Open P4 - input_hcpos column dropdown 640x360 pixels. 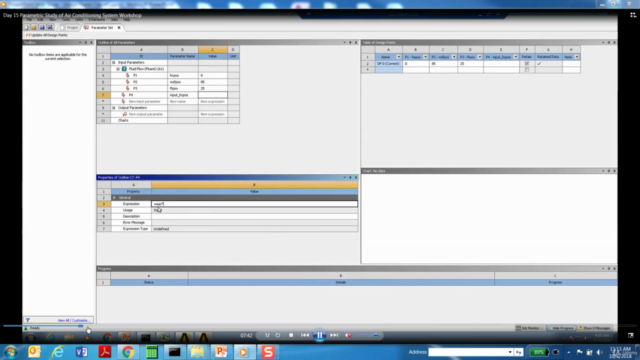[x=516, y=57]
